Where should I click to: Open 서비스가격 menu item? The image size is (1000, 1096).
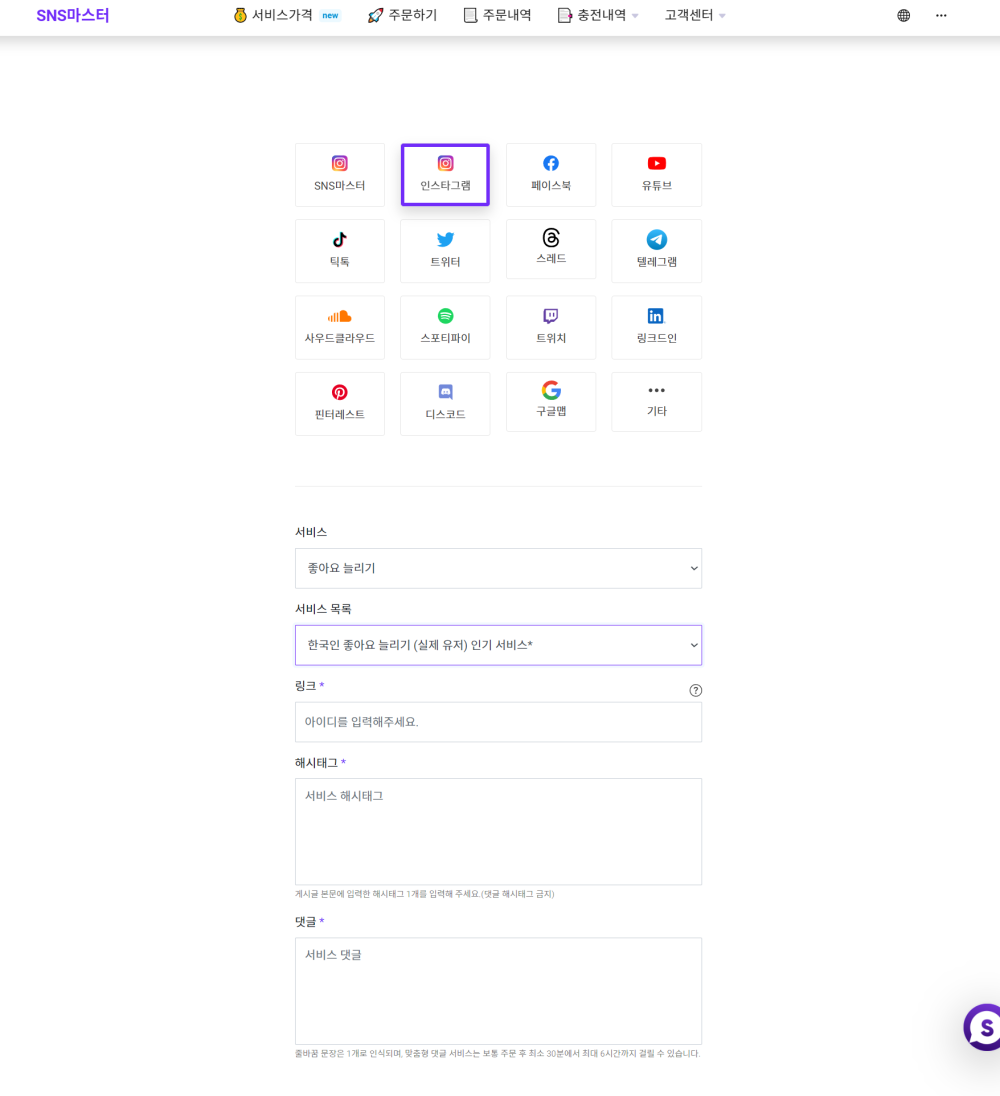pos(287,15)
